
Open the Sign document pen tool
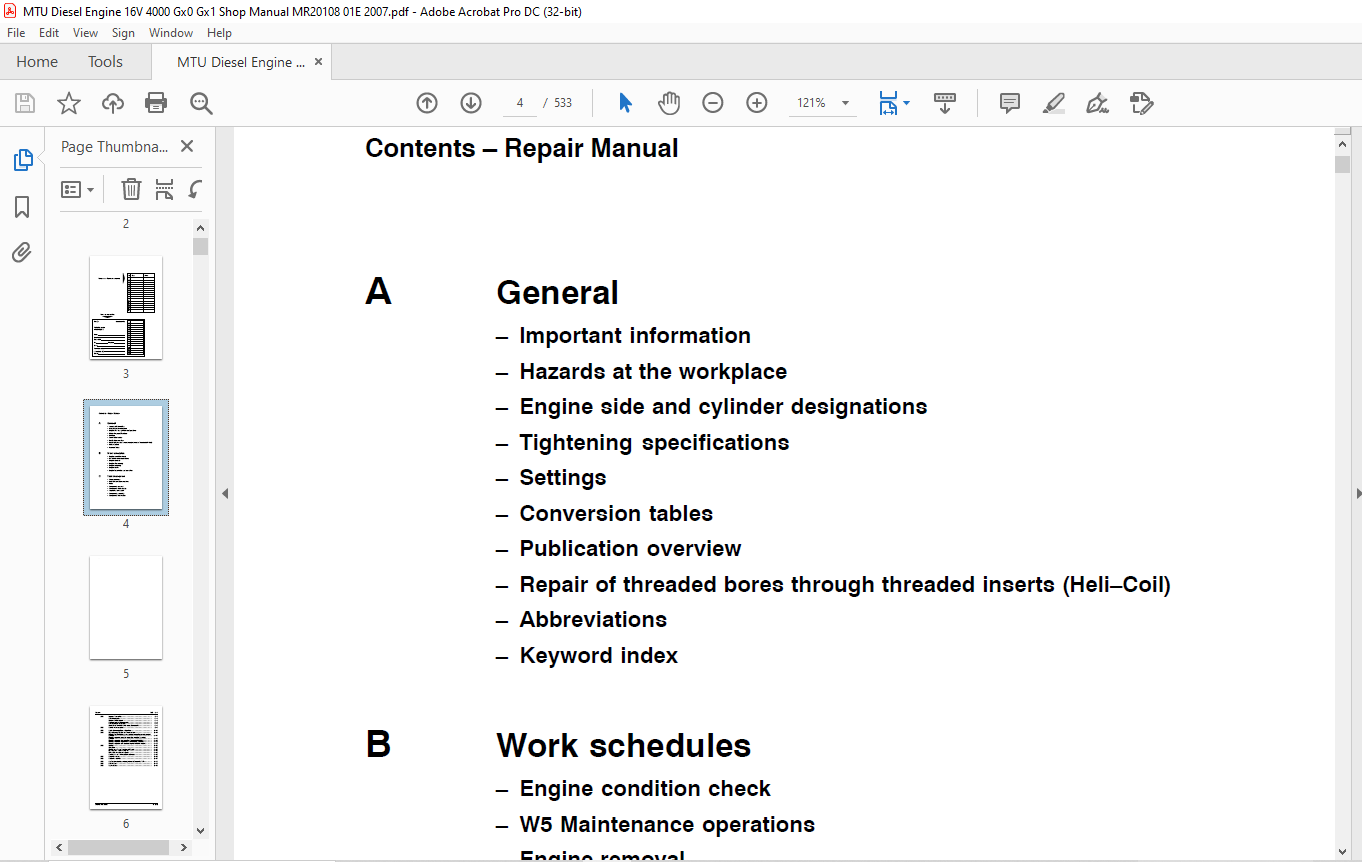point(1097,103)
